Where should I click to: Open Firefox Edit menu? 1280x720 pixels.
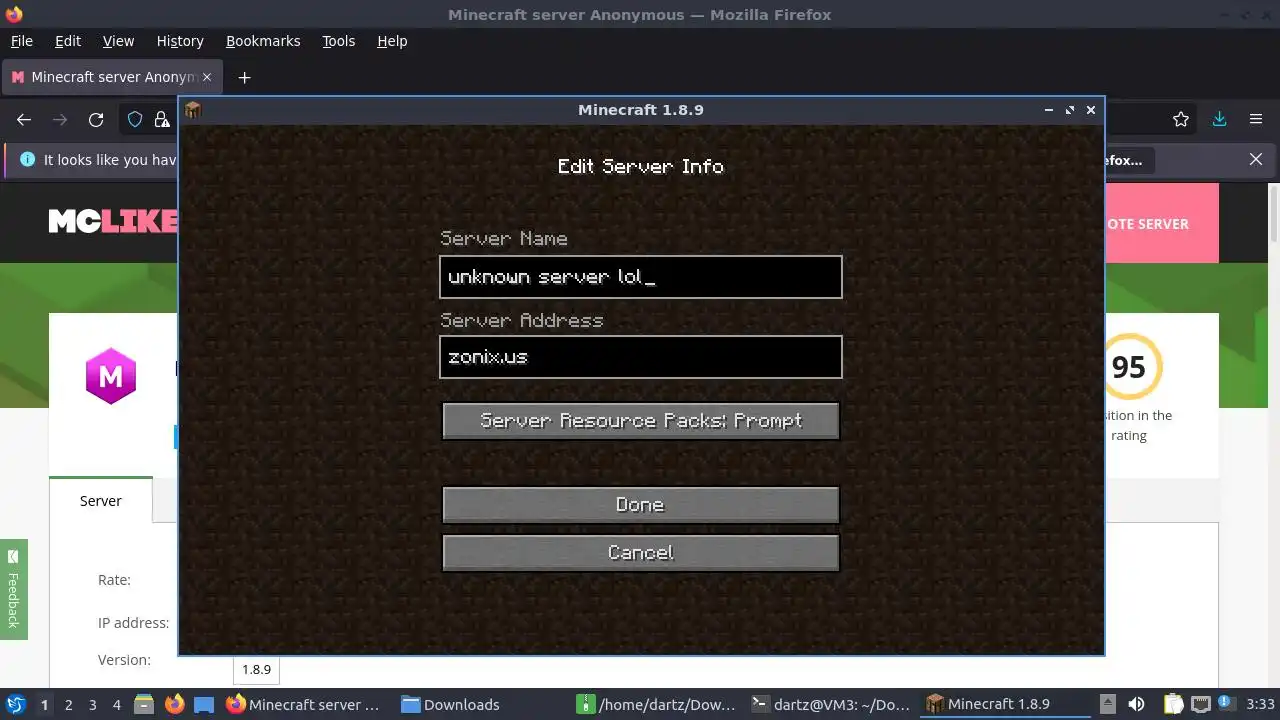point(68,41)
